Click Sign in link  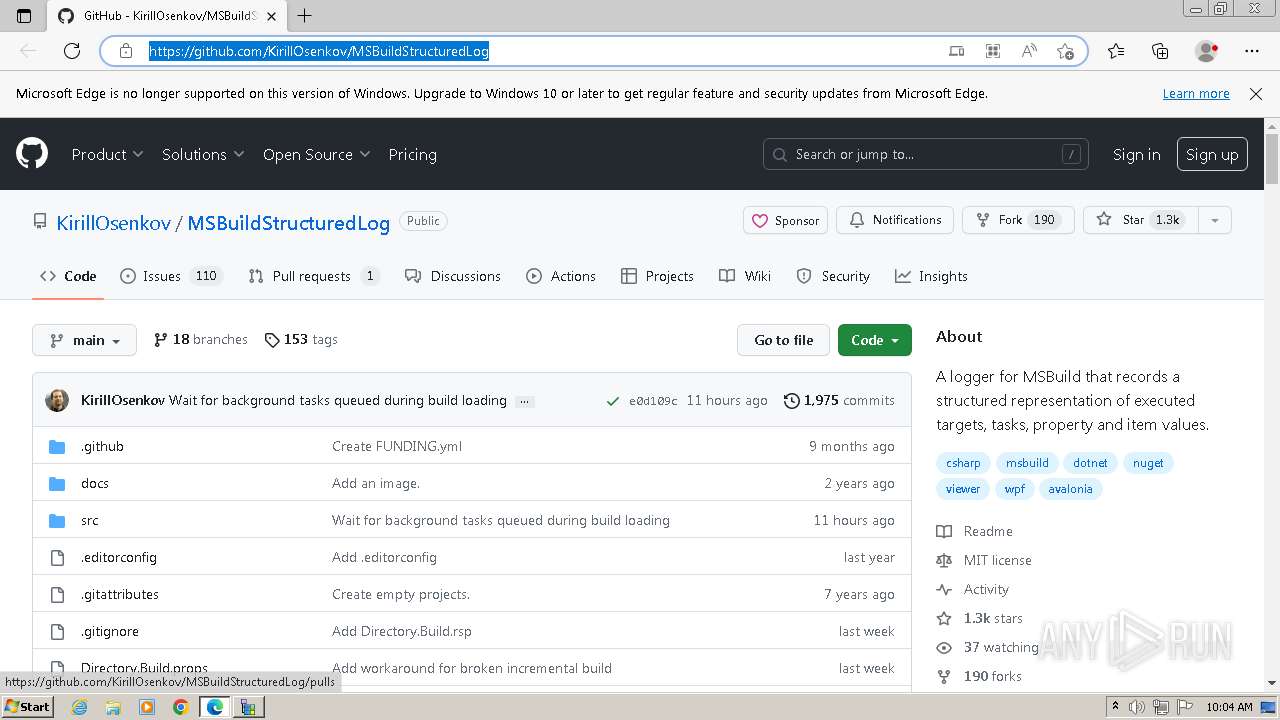coord(1137,154)
